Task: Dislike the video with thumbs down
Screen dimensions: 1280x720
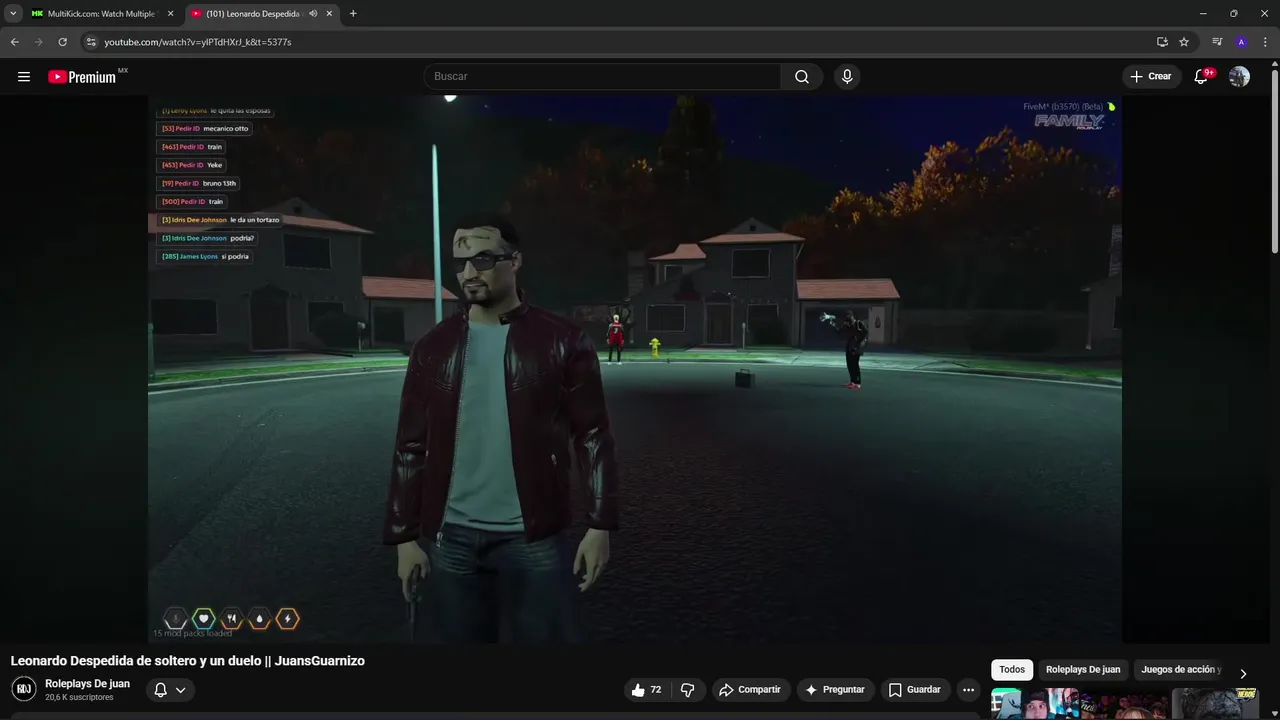Action: coord(687,690)
